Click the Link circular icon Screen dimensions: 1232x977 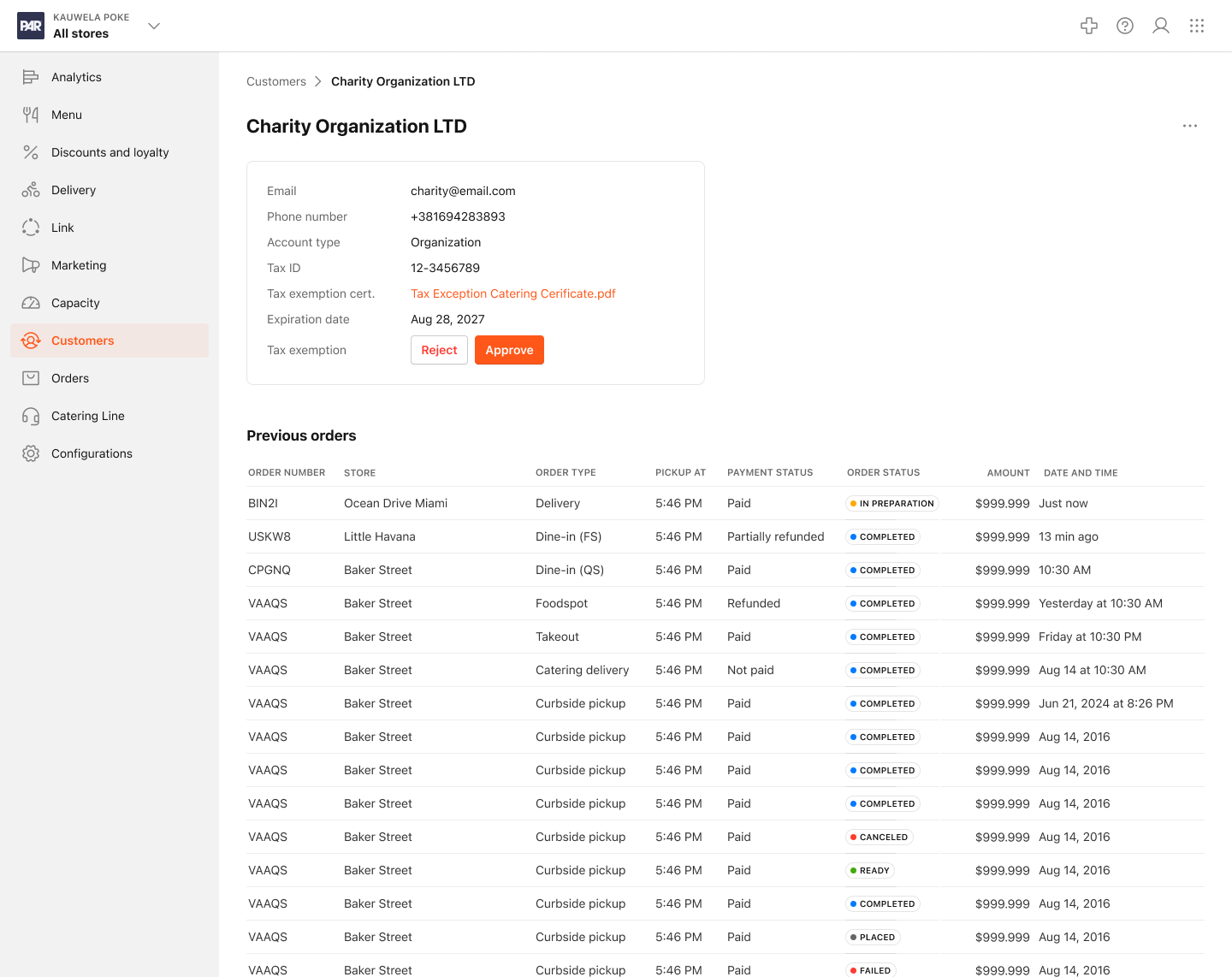coord(31,228)
